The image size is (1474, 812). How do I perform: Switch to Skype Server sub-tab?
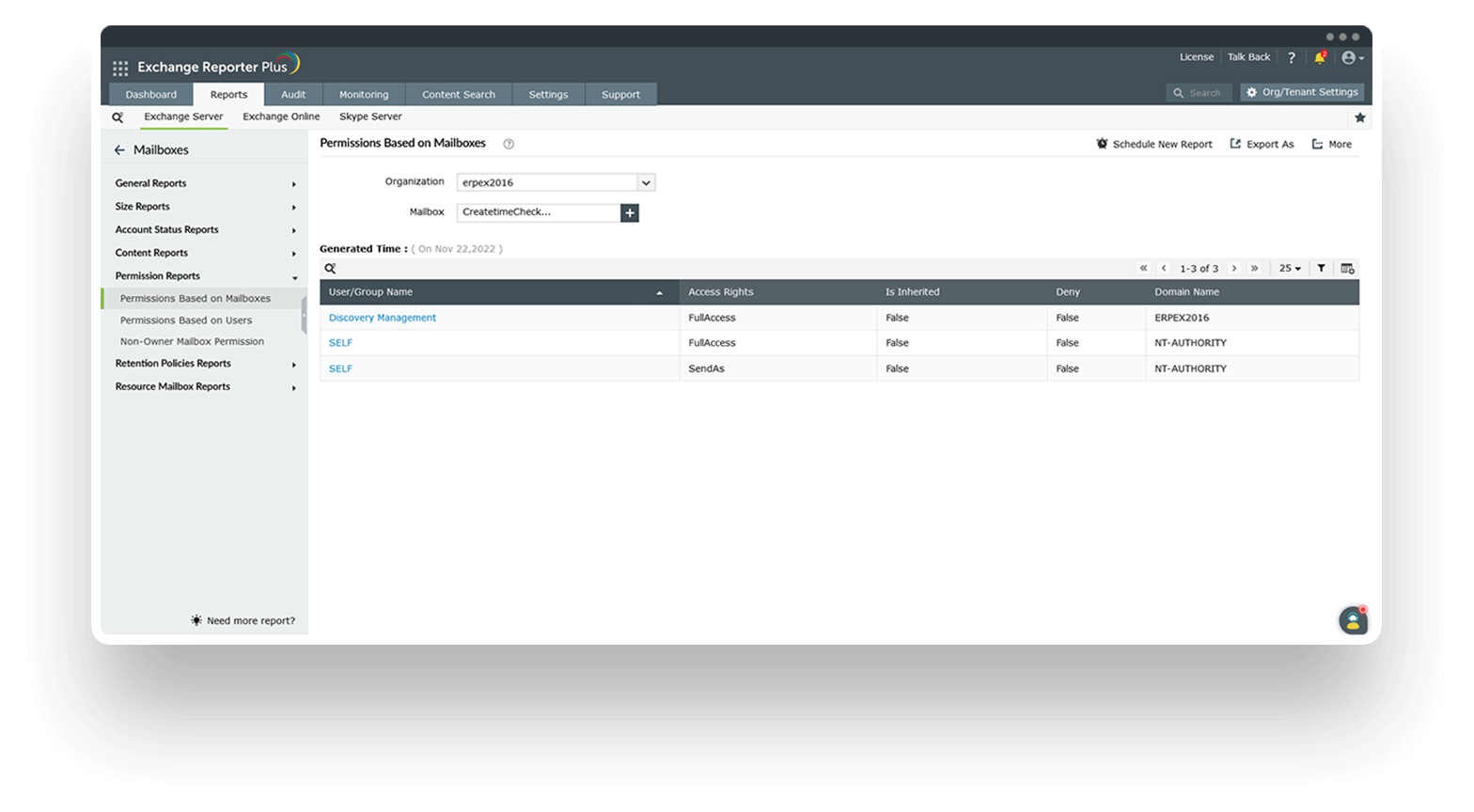370,117
